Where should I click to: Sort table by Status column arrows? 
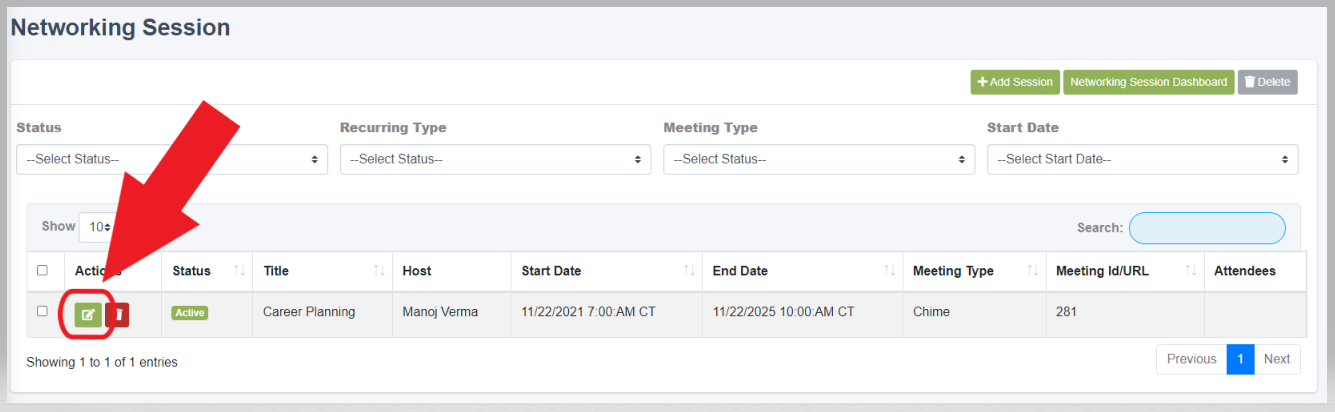tap(239, 271)
